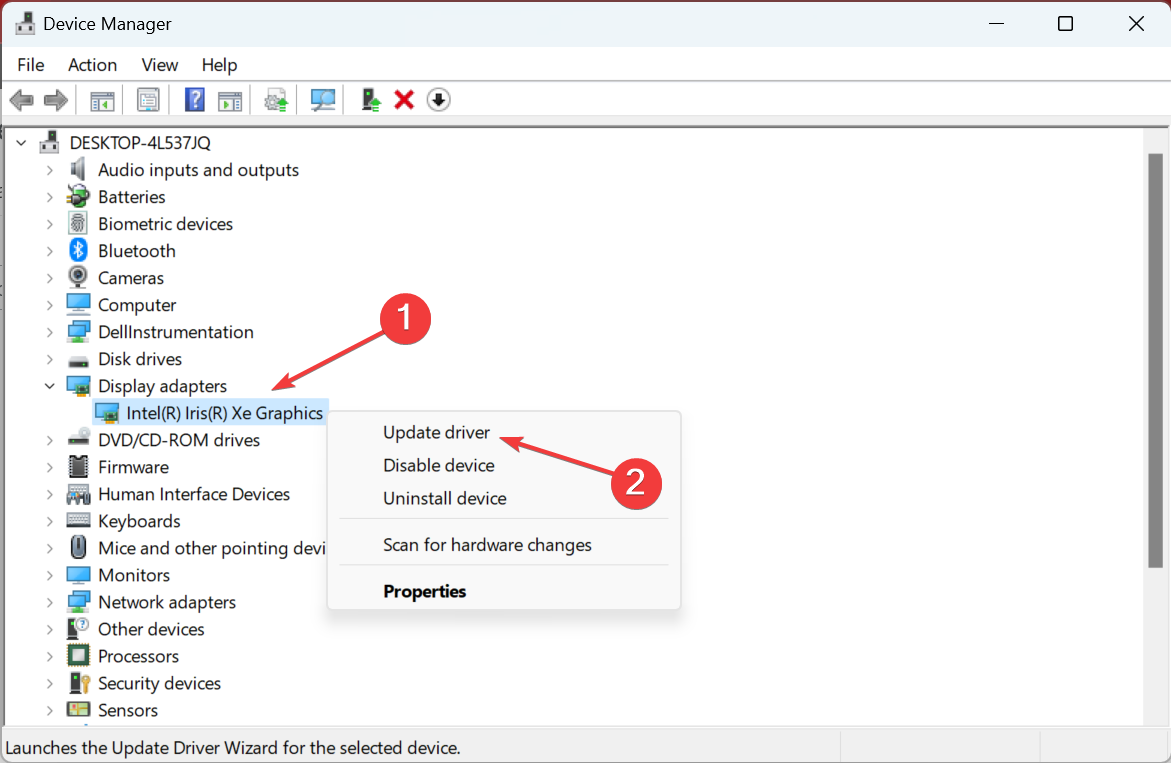This screenshot has width=1171, height=763.
Task: Click the monitor-with-magnifier scan hardware icon
Action: tap(323, 100)
